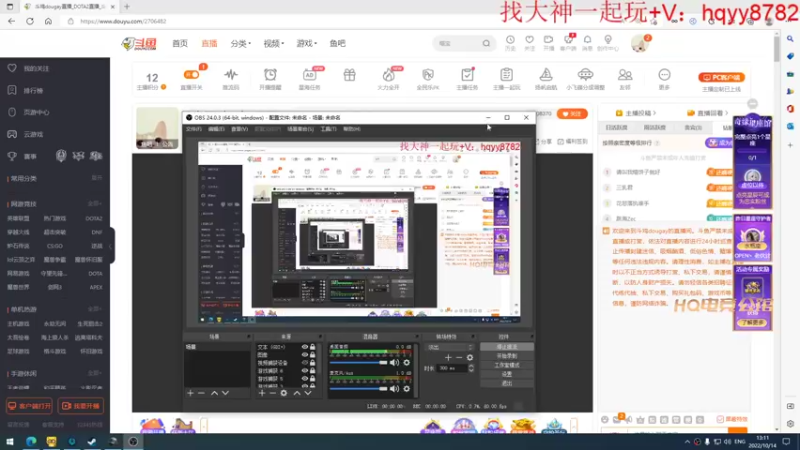Open desktop audio settings gear in OBS mixer
The height and width of the screenshot is (450, 800).
point(407,363)
